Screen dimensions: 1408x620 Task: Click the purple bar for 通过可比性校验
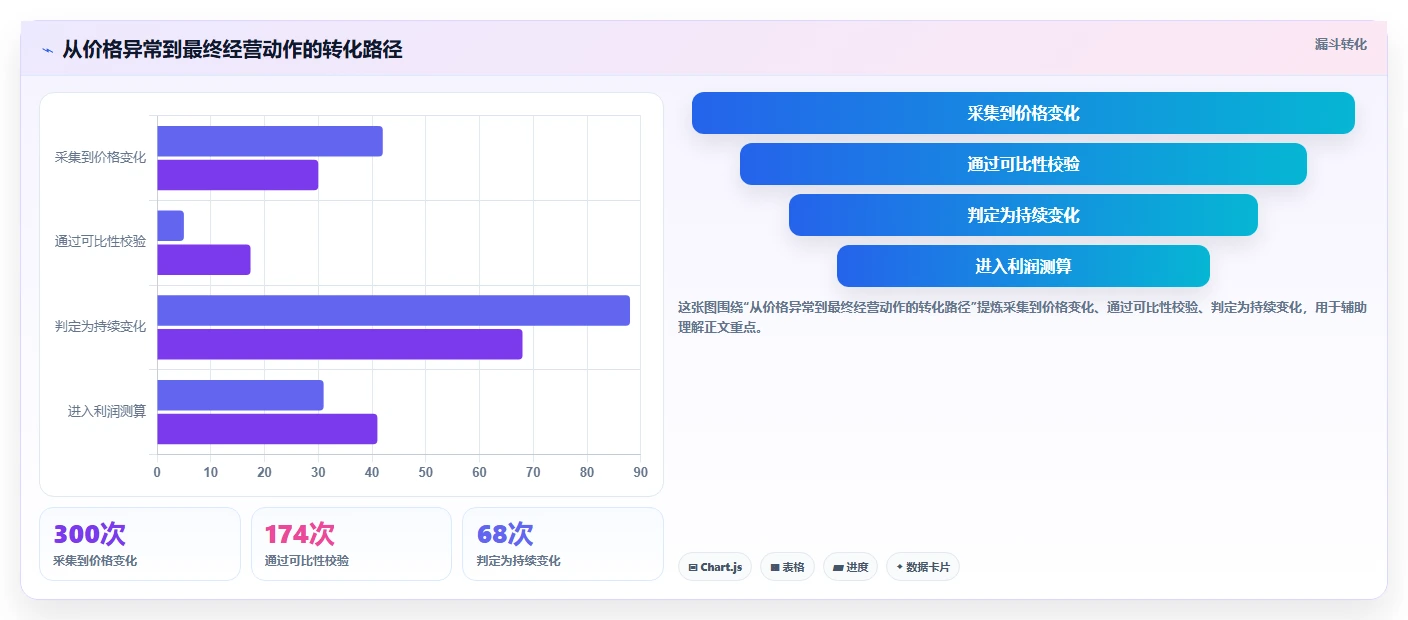[204, 260]
